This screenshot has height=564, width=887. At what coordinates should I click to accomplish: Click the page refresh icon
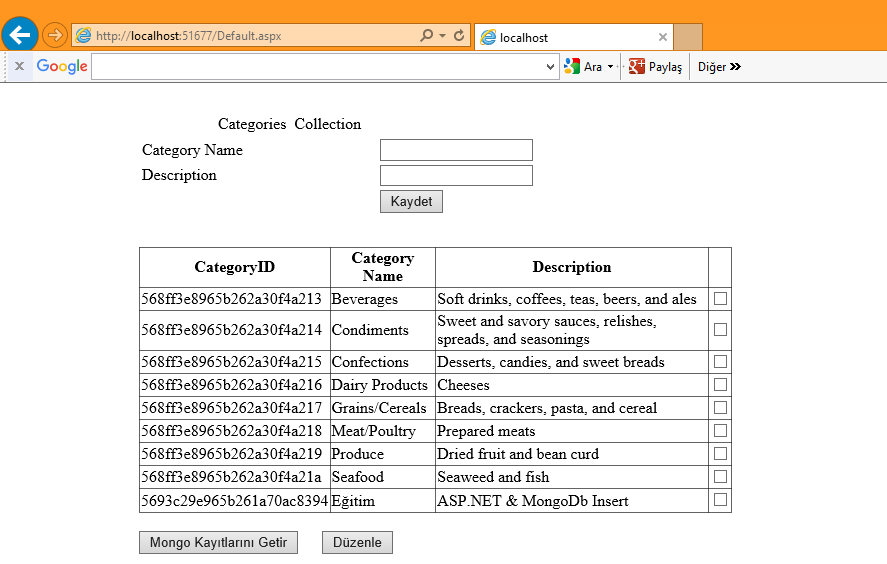pos(459,36)
